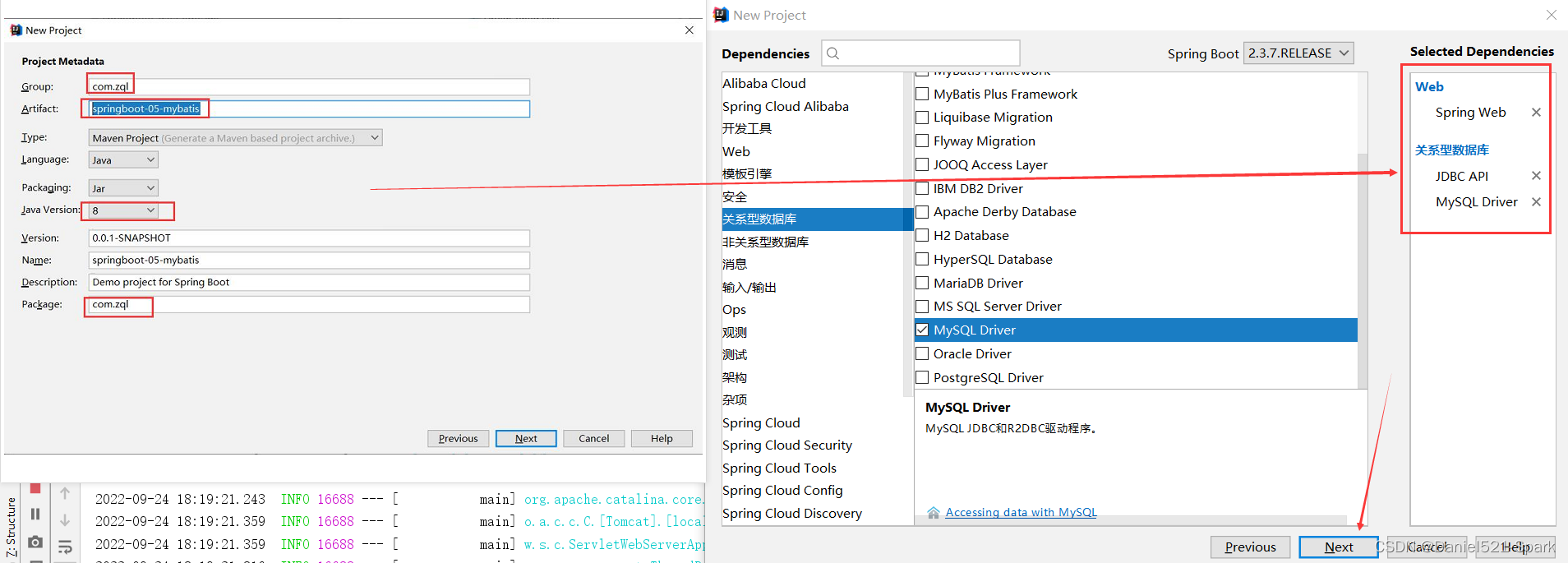Image resolution: width=1568 pixels, height=563 pixels.
Task: Select Spring Cloud Security category
Action: (786, 445)
